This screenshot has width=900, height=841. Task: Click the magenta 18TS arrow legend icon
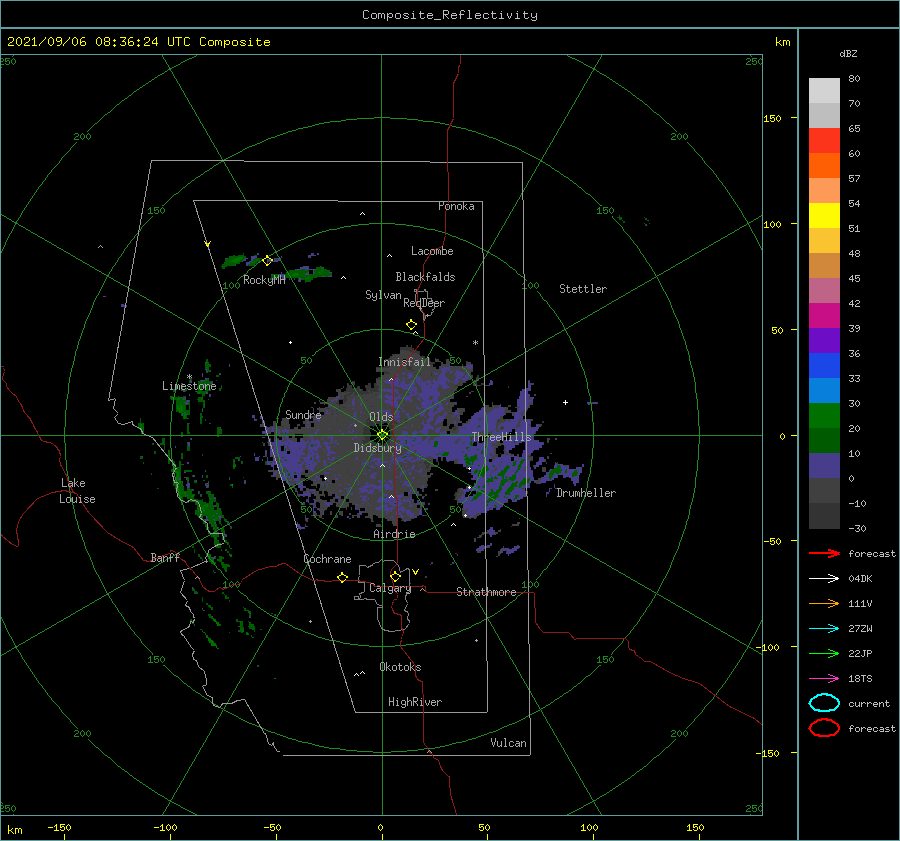824,679
